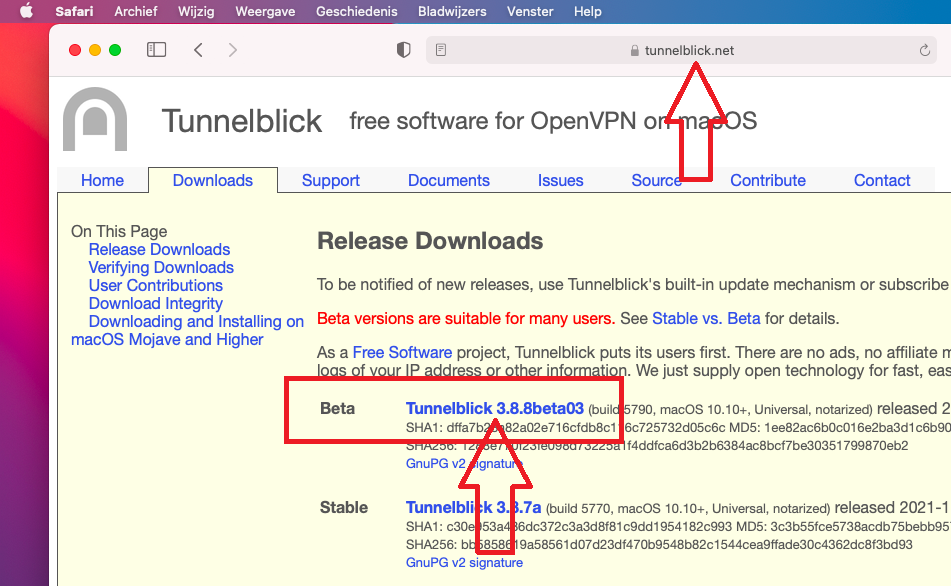Click the address bar lock icon
The image size is (951, 586).
tap(634, 50)
